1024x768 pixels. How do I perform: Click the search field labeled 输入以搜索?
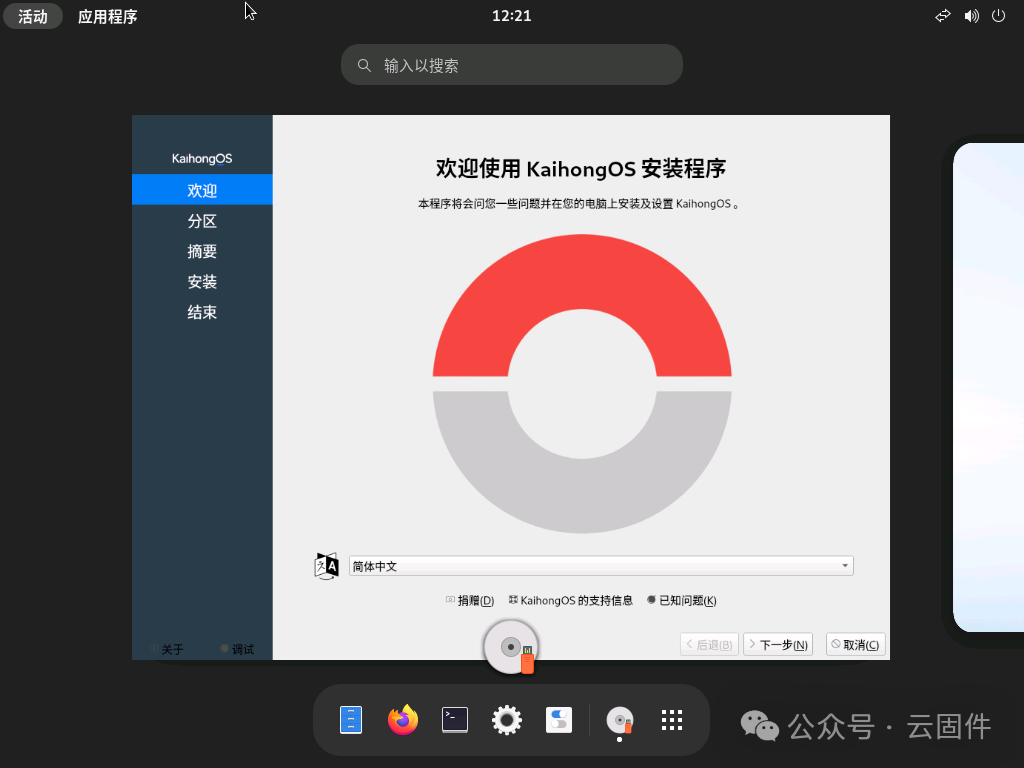tap(512, 64)
